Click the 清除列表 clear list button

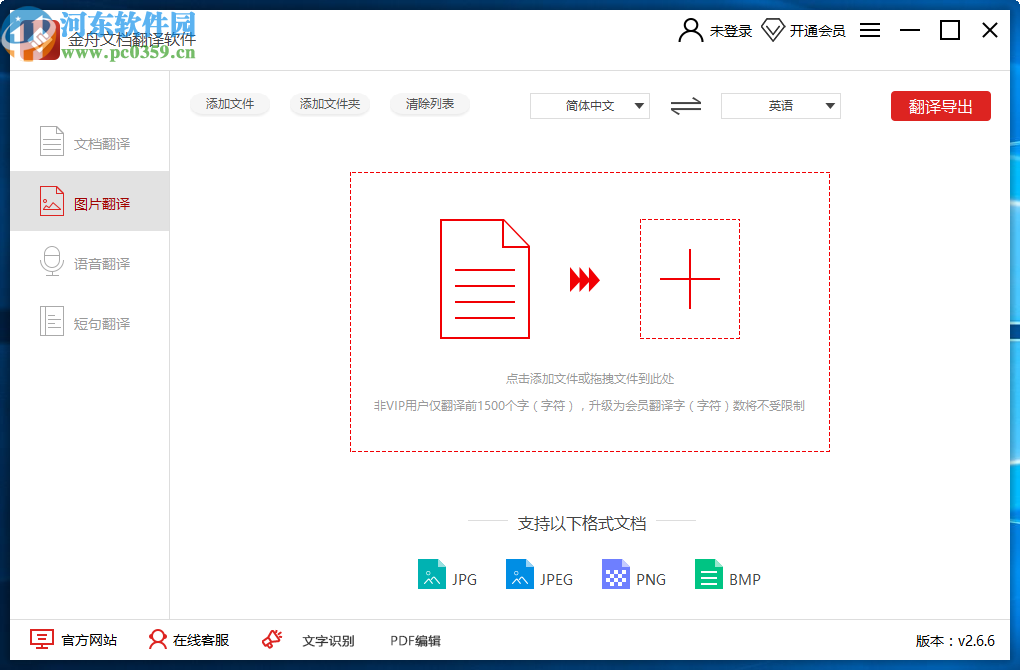coord(429,104)
